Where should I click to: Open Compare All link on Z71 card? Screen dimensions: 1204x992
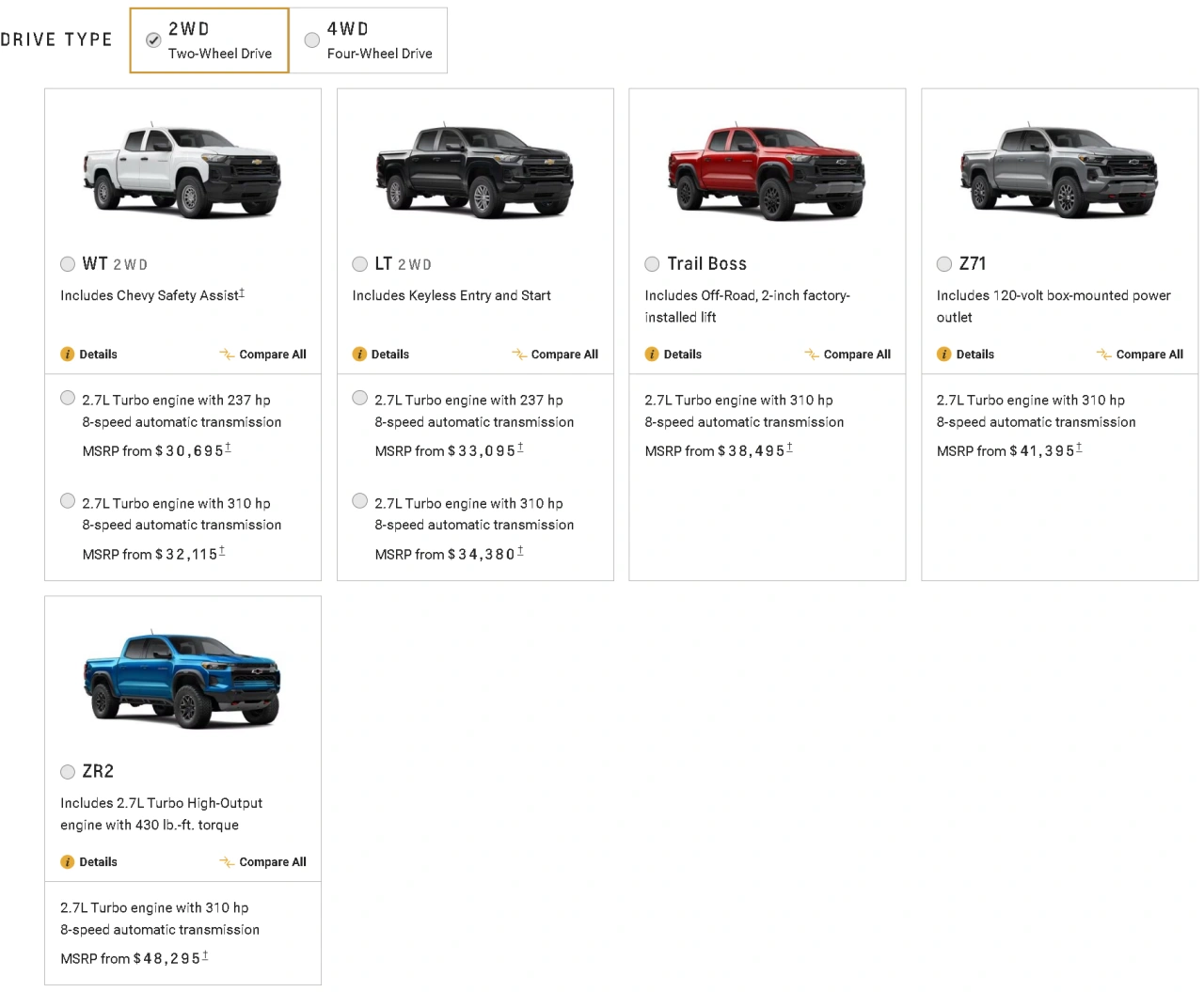pos(1149,354)
